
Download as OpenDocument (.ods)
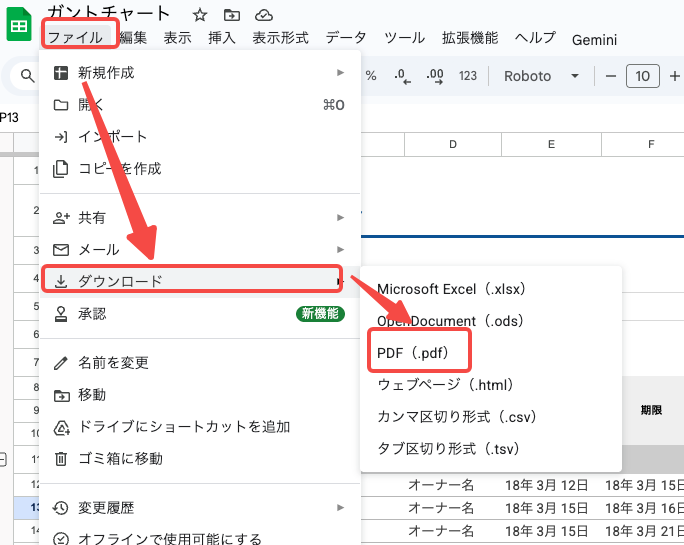coord(491,321)
